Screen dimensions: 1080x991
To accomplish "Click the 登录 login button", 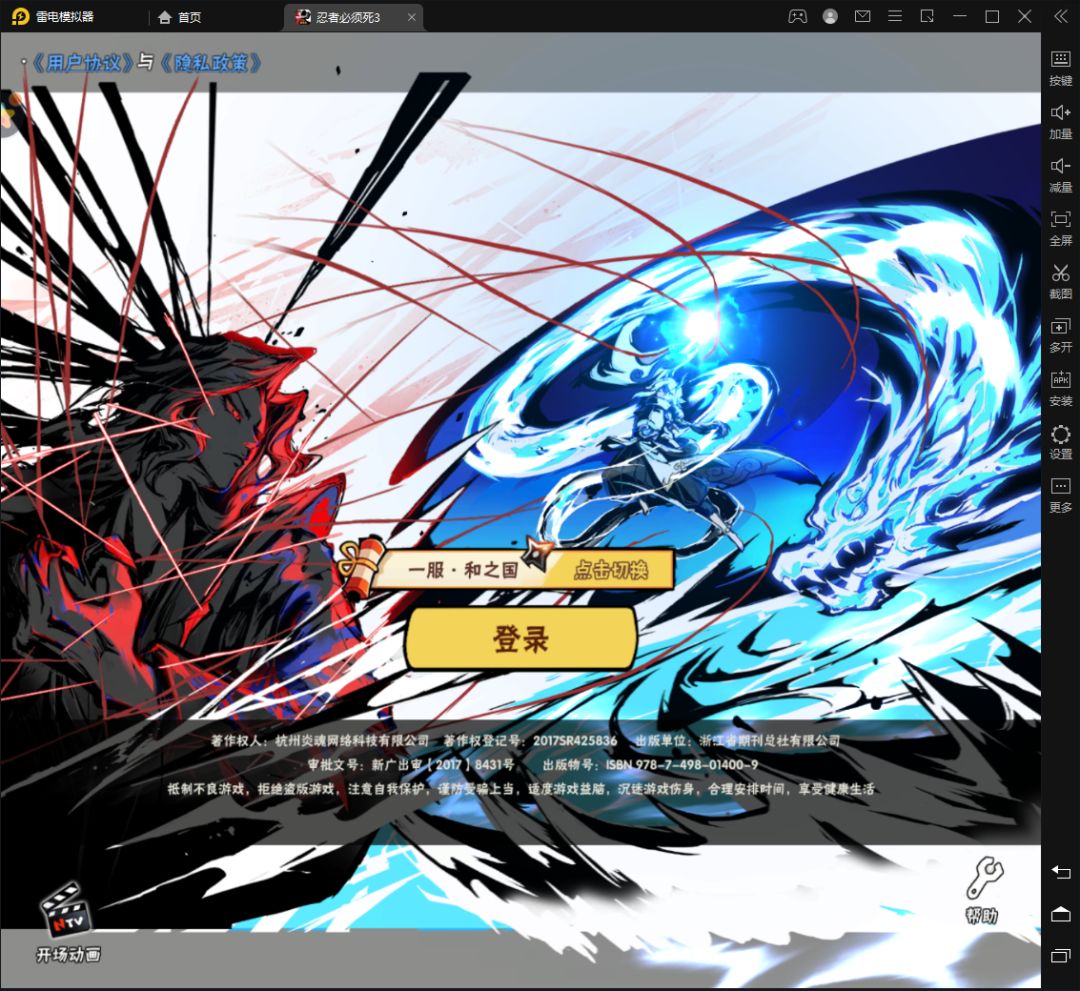I will (521, 638).
